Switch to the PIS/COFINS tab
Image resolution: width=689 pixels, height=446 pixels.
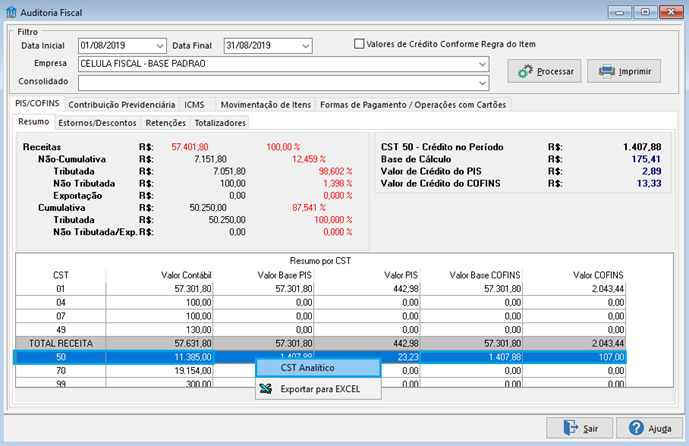pyautogui.click(x=37, y=103)
